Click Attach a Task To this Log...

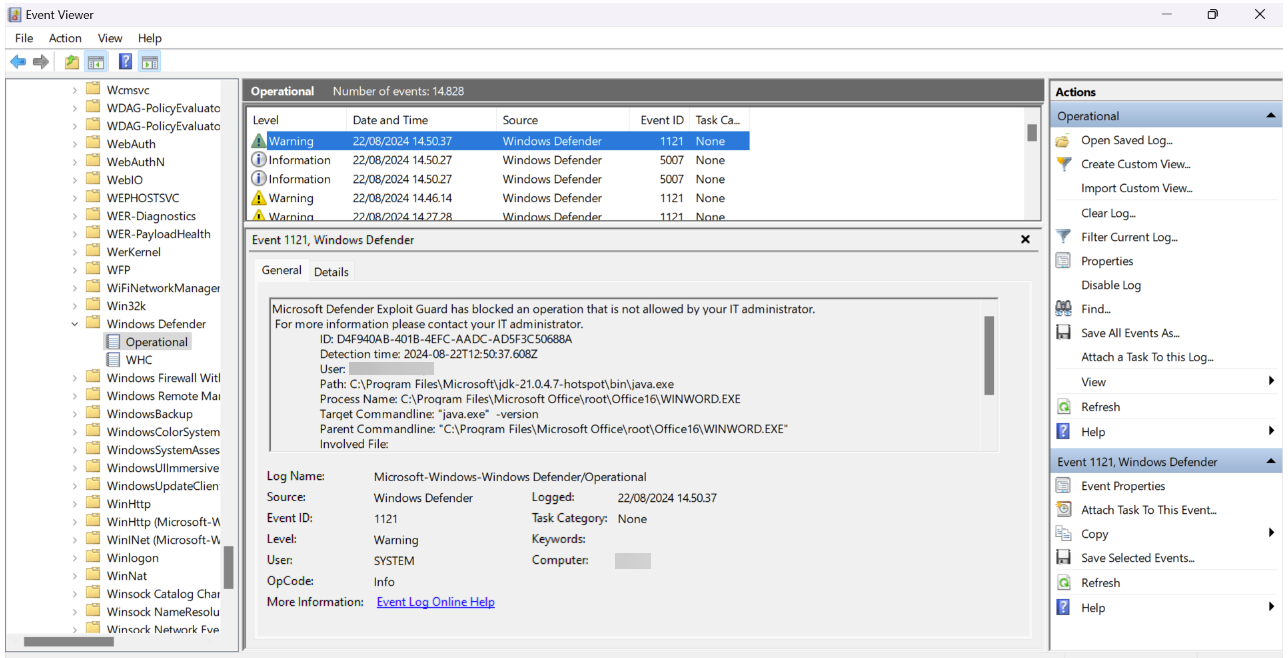click(1147, 357)
